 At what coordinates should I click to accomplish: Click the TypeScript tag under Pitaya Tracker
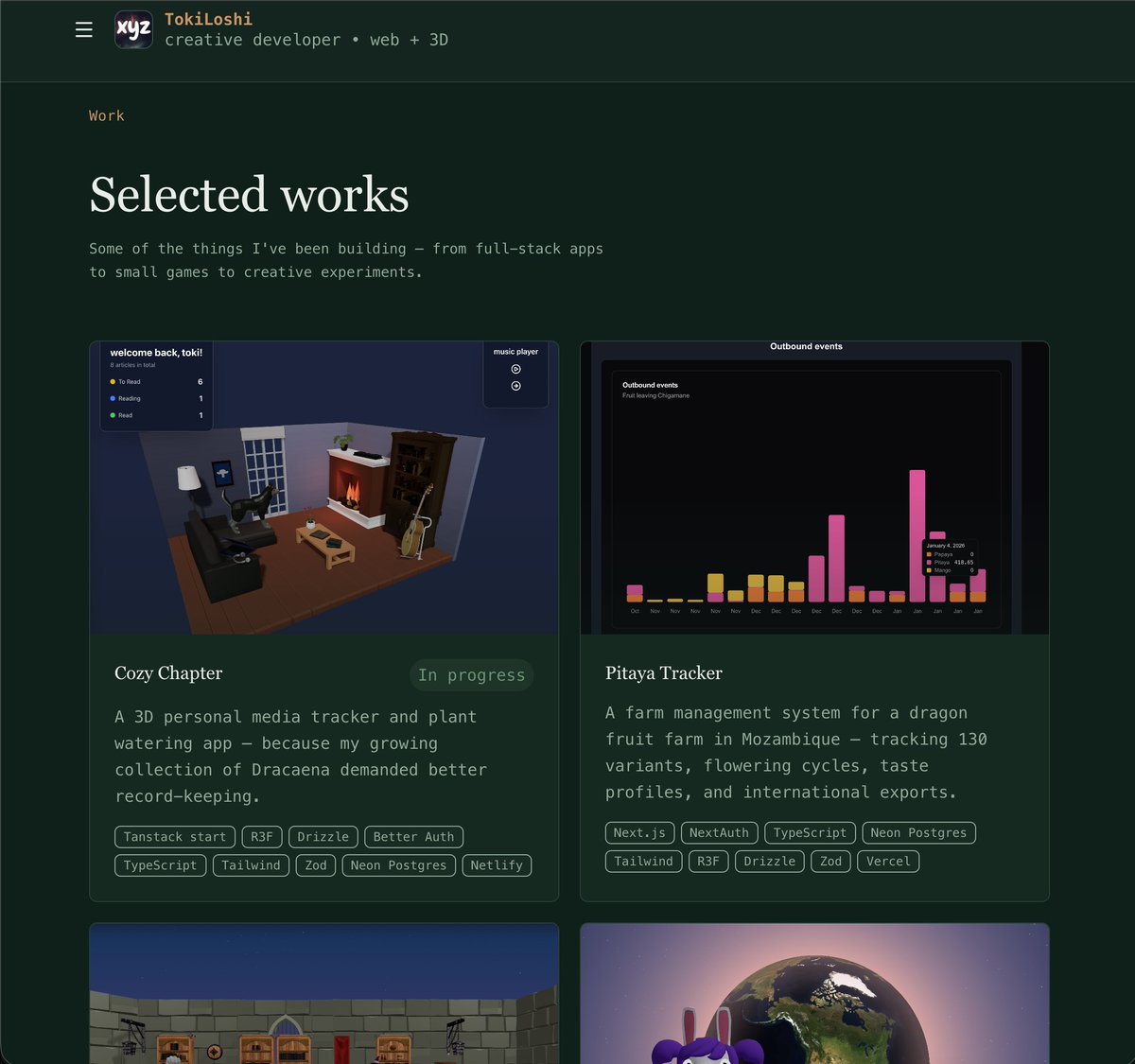pos(810,833)
